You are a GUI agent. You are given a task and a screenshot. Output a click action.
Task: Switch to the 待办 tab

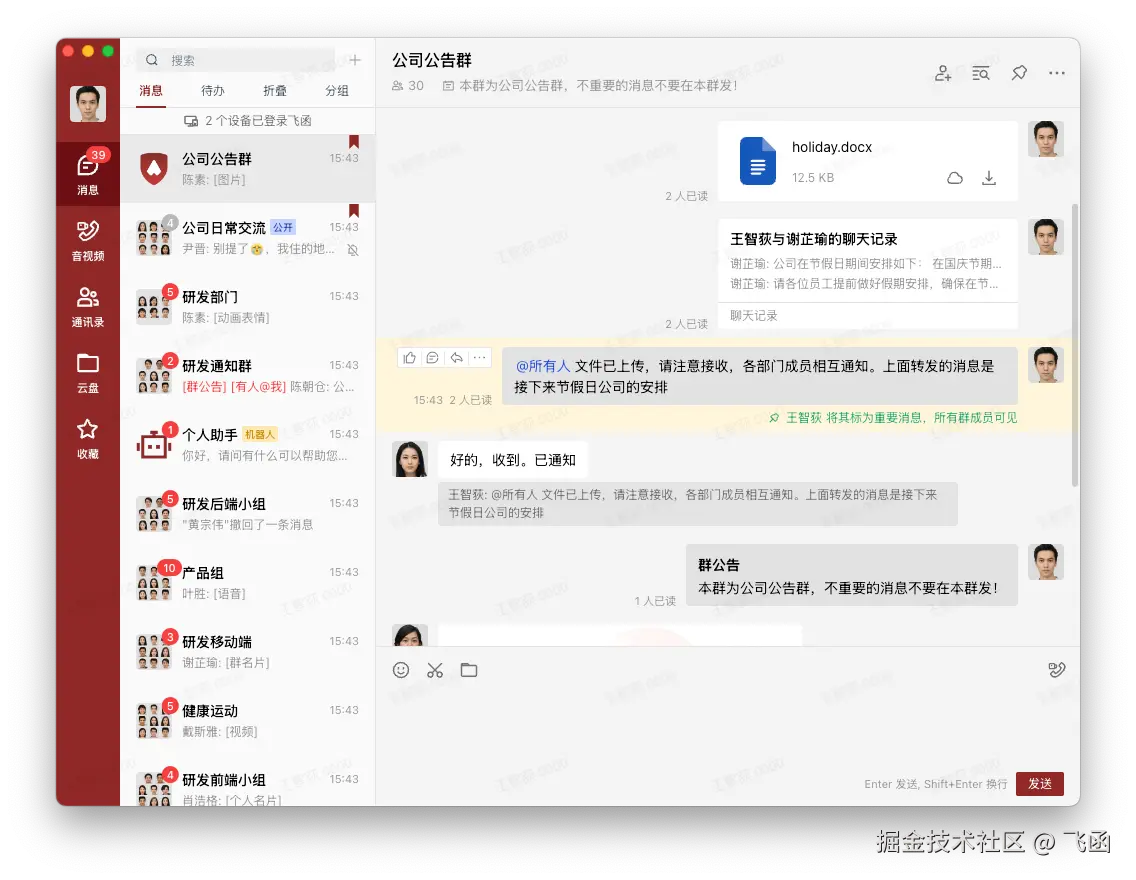[213, 90]
